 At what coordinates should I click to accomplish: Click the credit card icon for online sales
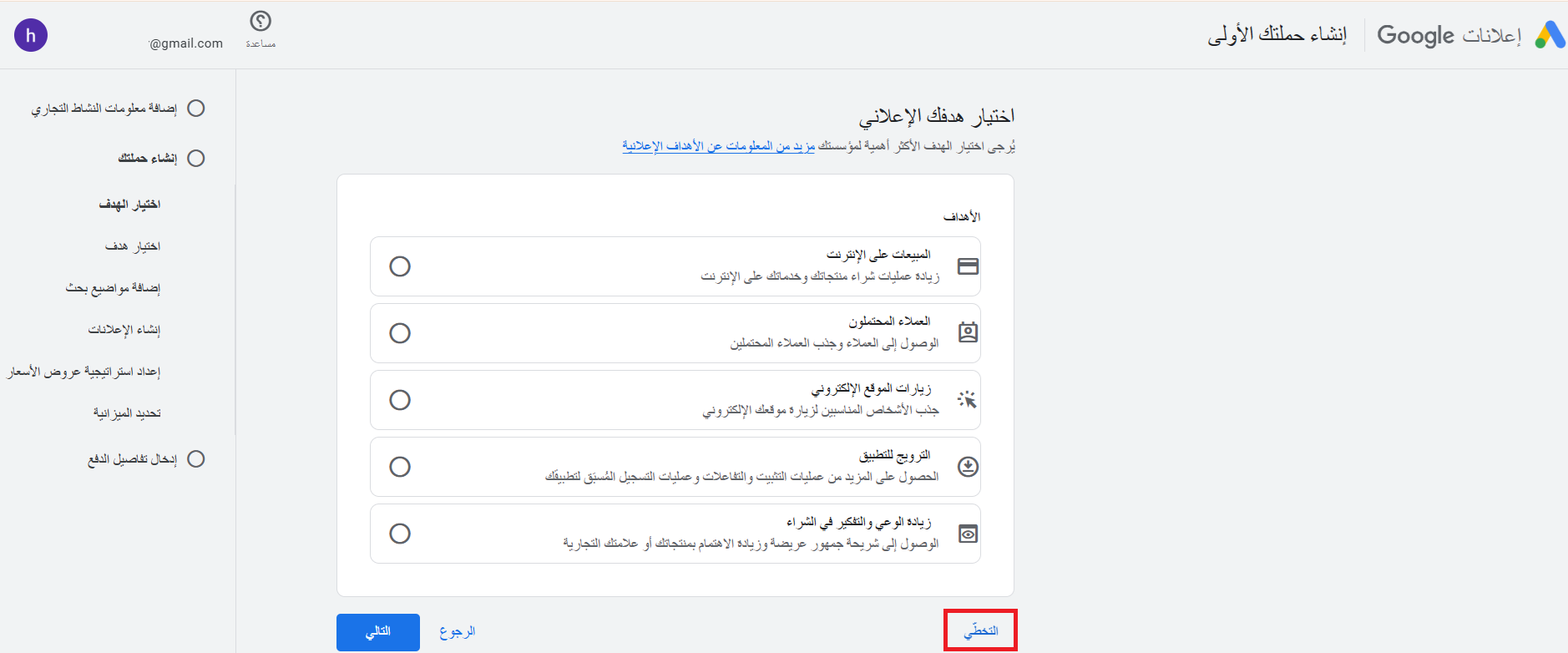tap(968, 266)
